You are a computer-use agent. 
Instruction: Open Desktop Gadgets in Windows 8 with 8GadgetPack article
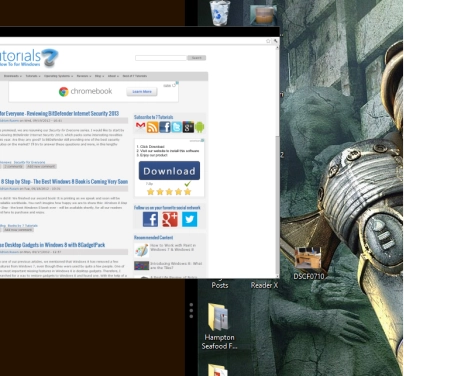tap(53, 245)
